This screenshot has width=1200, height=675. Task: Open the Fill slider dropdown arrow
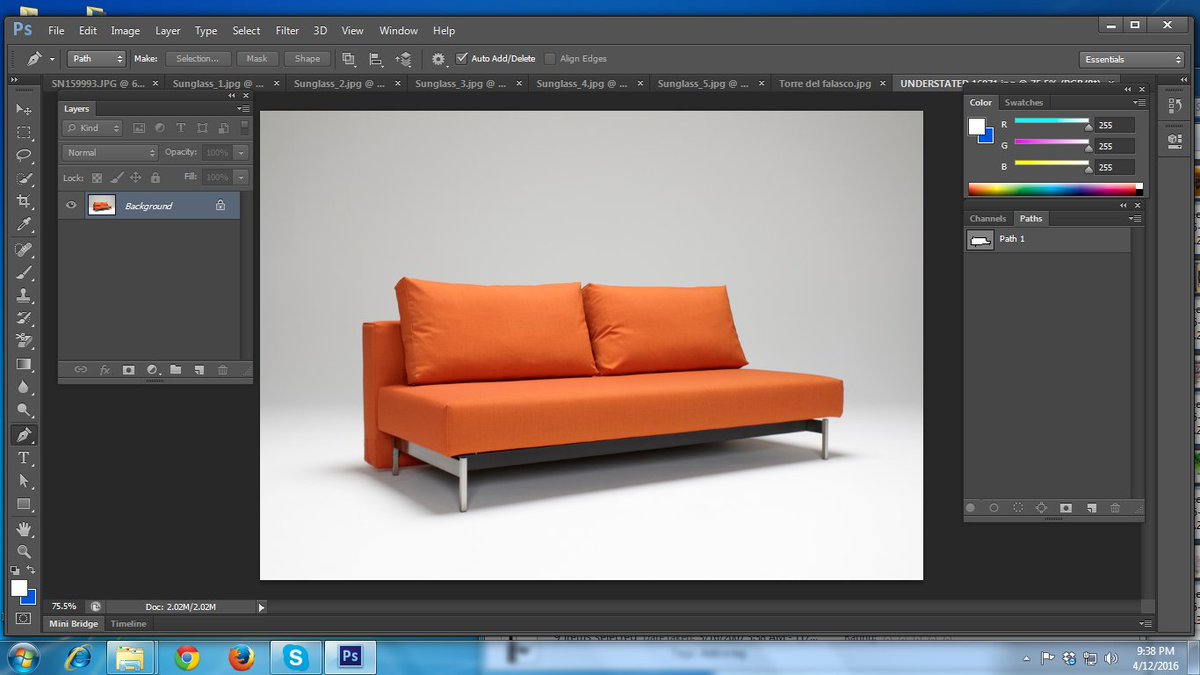[x=241, y=177]
